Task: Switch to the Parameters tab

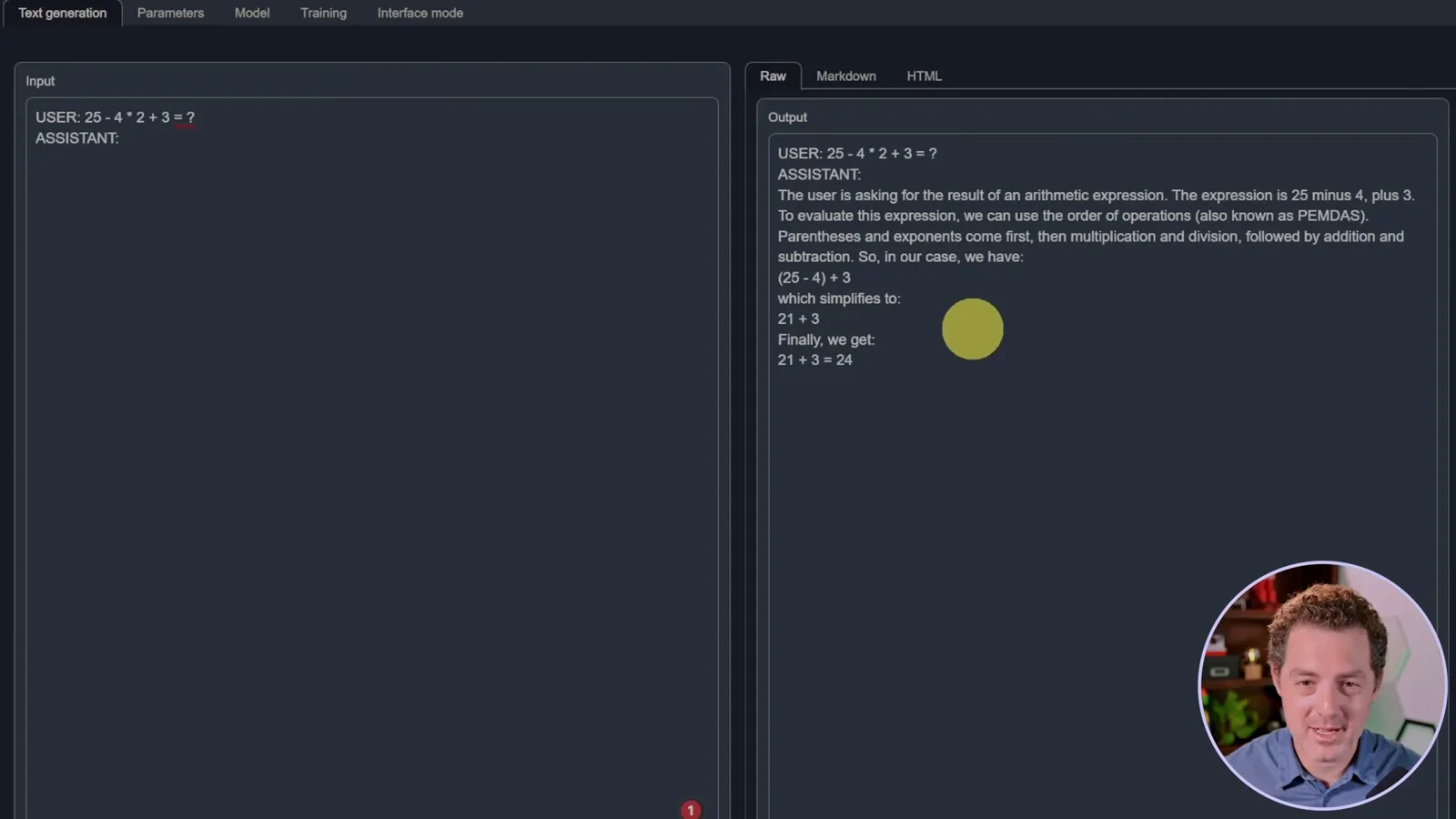Action: click(170, 13)
